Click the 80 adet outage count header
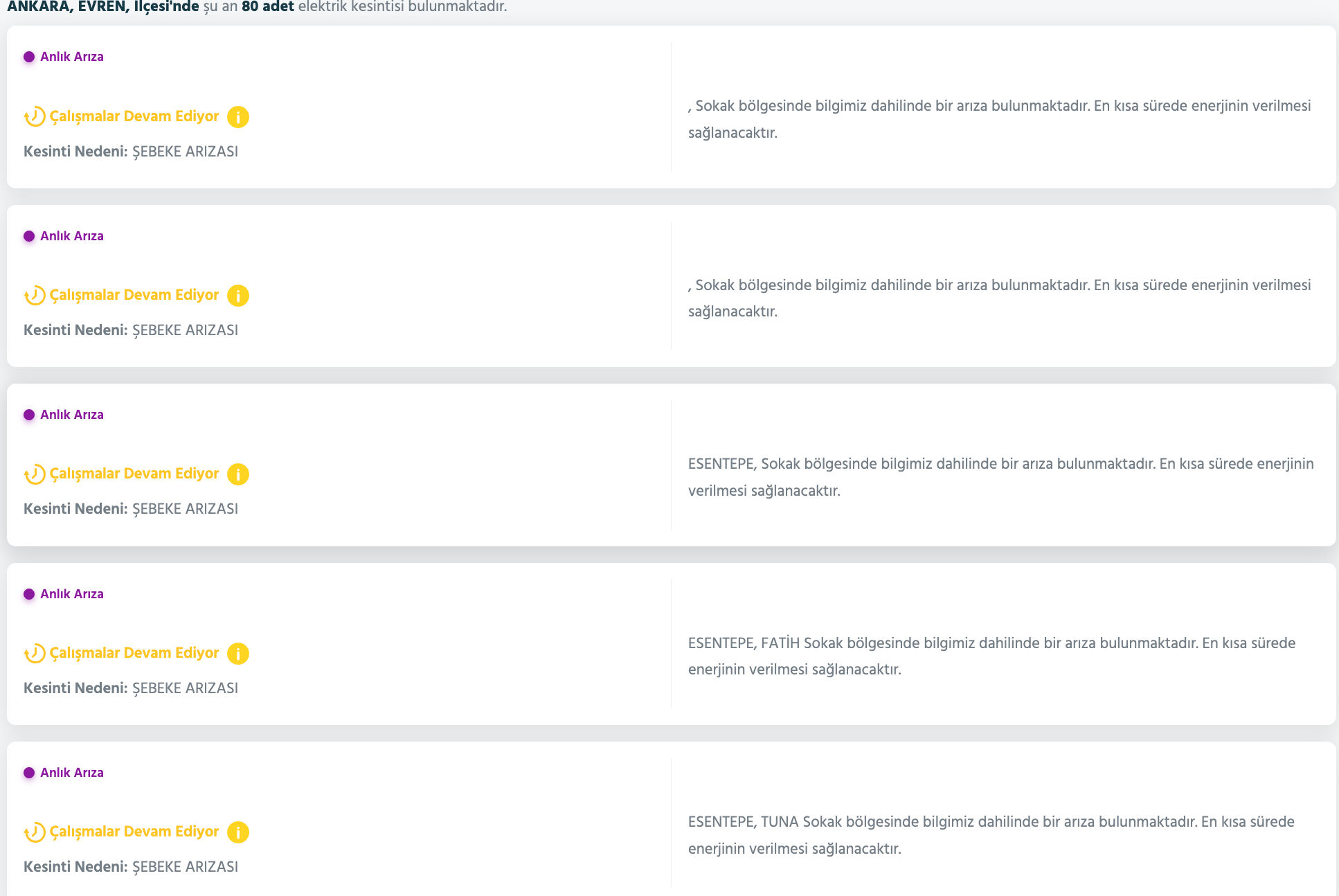Screen dimensions: 1339x896 [267, 7]
